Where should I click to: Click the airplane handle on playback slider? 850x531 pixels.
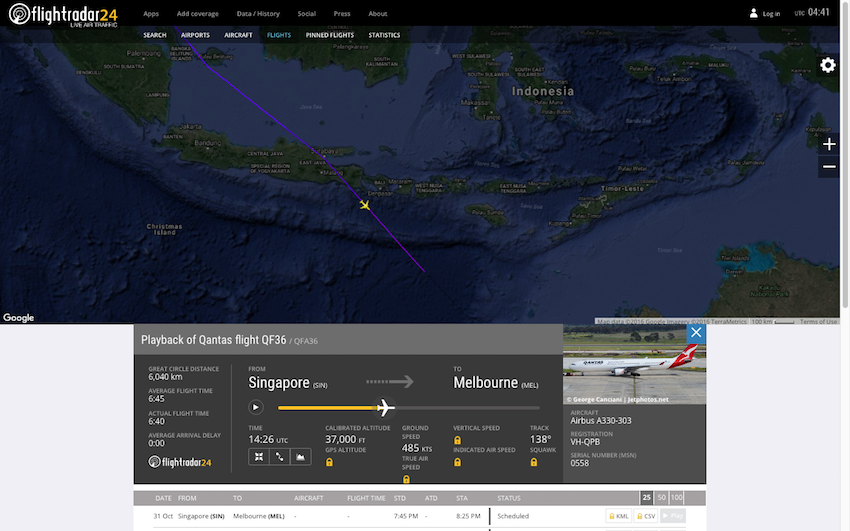[x=384, y=407]
